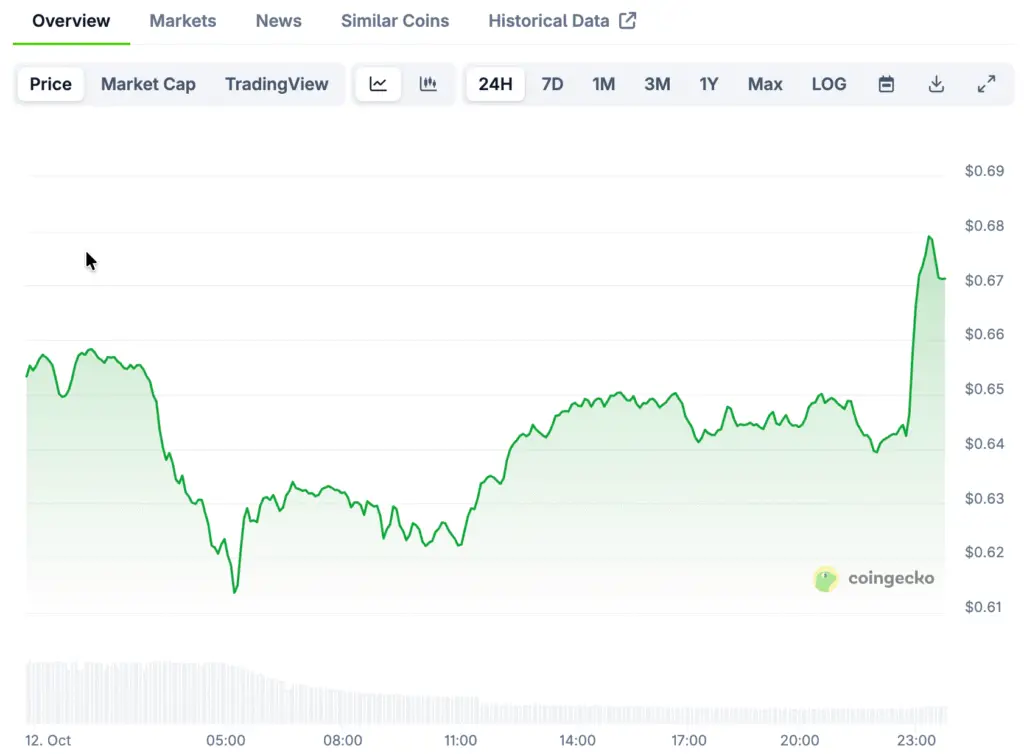This screenshot has height=754, width=1024.
Task: Expand chart to fullscreen
Action: click(x=986, y=84)
